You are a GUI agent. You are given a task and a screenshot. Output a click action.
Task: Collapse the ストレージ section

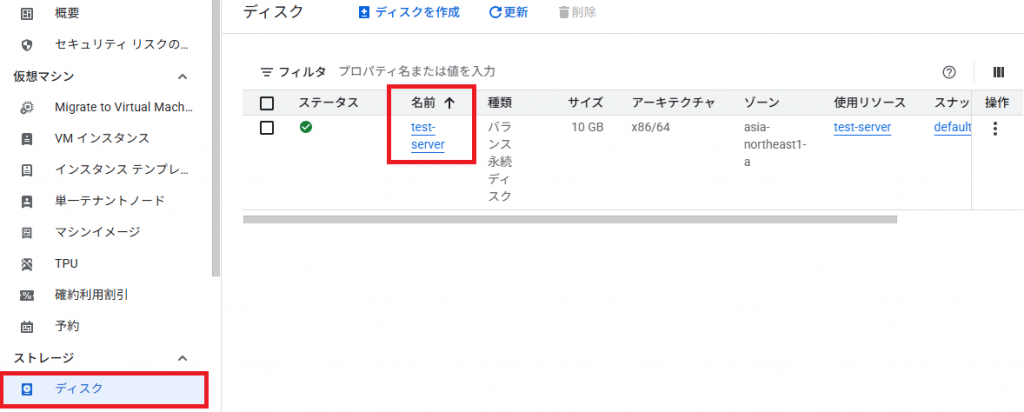pos(183,358)
